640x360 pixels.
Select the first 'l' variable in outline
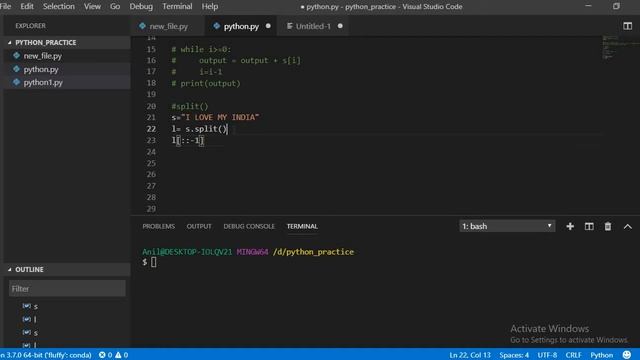[35, 319]
